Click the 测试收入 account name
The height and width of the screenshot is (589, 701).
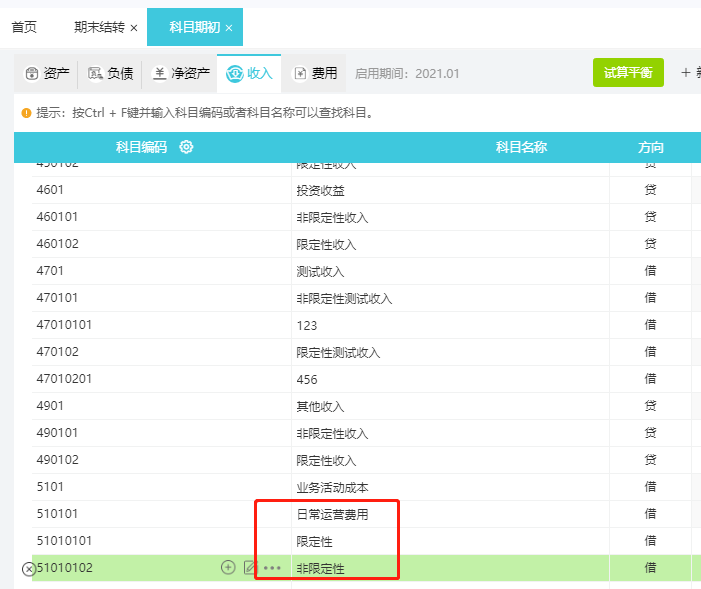click(321, 272)
